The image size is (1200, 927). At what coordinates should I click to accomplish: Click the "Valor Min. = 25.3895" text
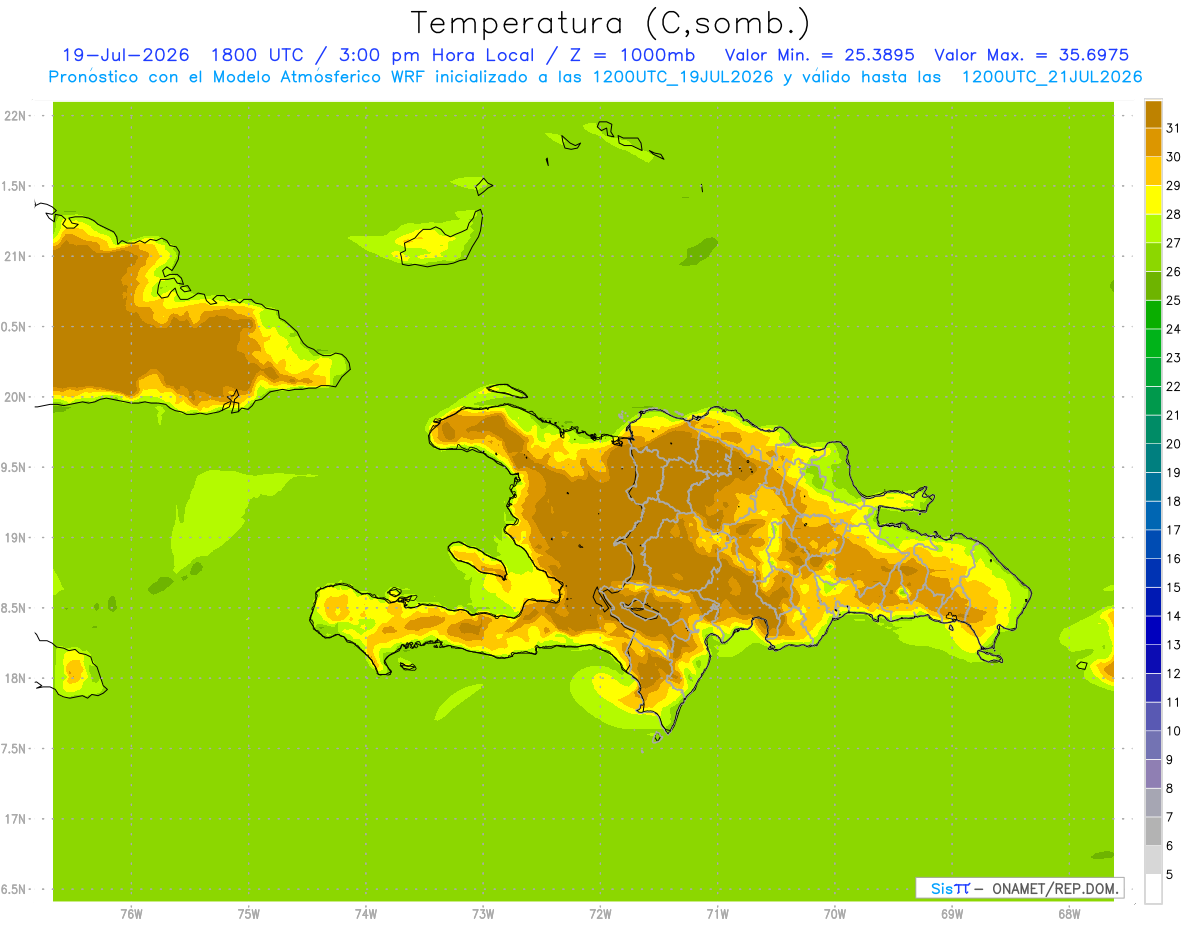click(x=819, y=55)
